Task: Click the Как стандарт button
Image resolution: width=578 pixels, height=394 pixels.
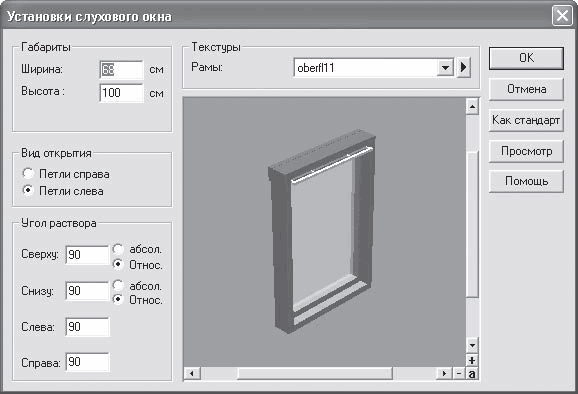Action: point(526,120)
